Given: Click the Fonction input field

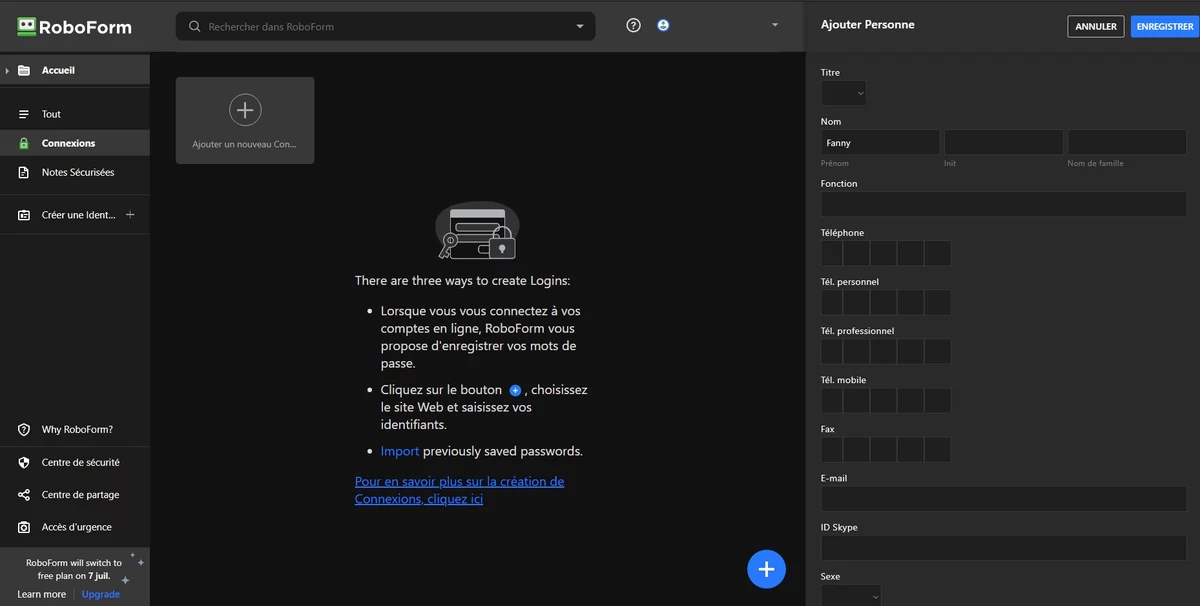Looking at the screenshot, I should click(1004, 204).
